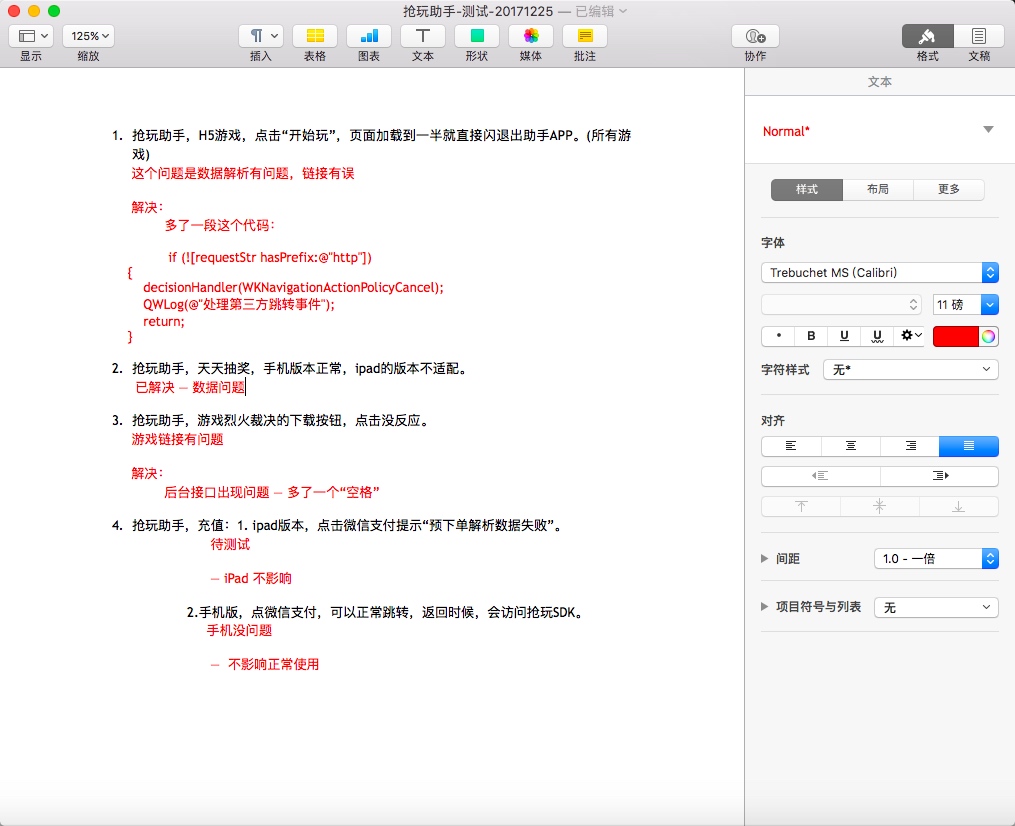
Task: Click the red text 游戏链接有问题
Action: (x=177, y=440)
